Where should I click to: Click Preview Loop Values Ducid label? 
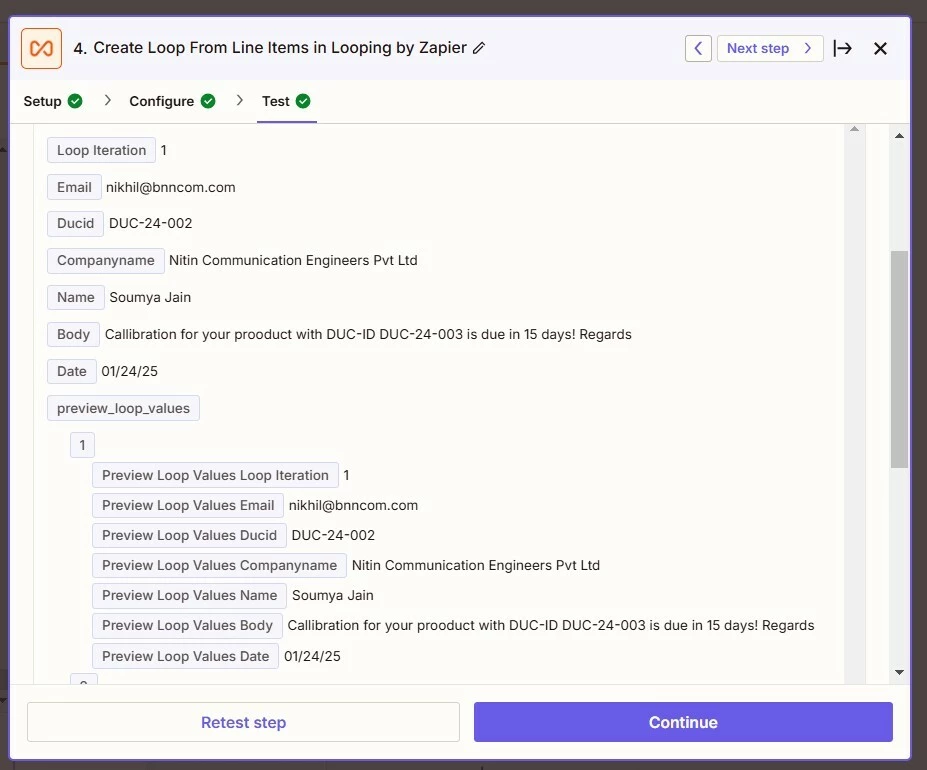tap(189, 535)
